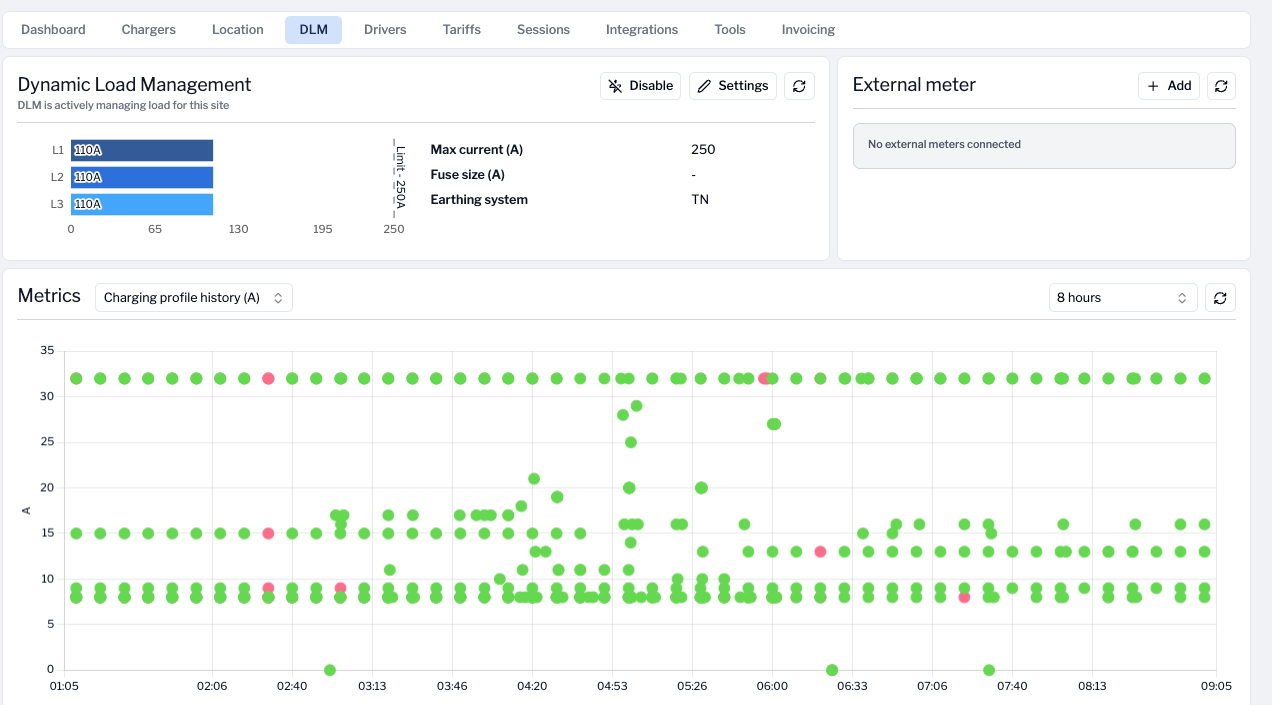Click the chevron on the metric selector
This screenshot has height=705, width=1272.
coord(279,297)
